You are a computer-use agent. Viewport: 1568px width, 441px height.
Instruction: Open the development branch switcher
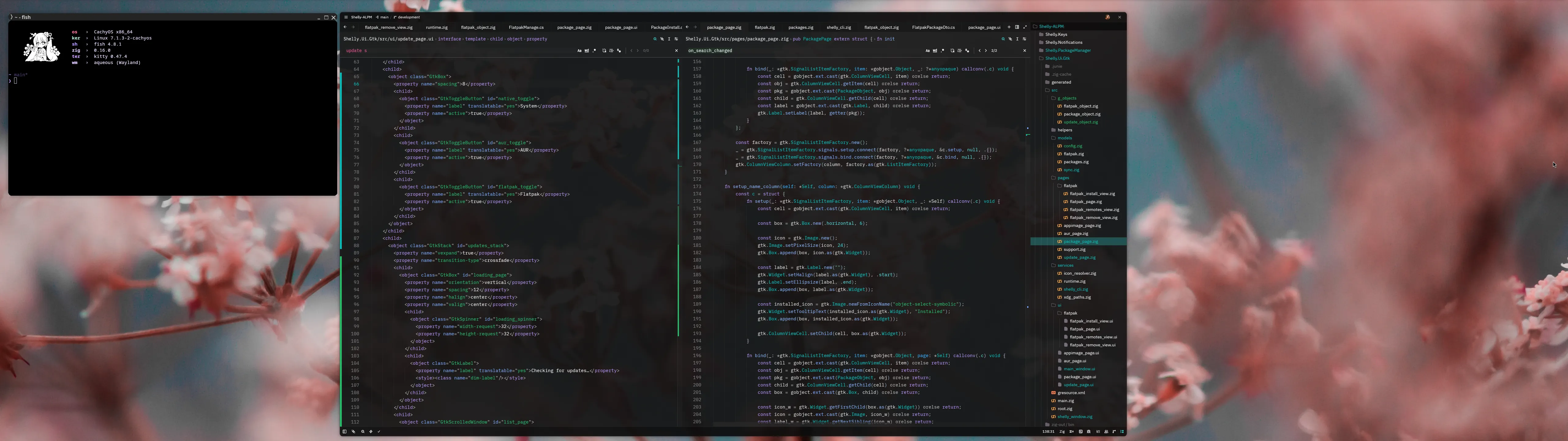(x=407, y=17)
